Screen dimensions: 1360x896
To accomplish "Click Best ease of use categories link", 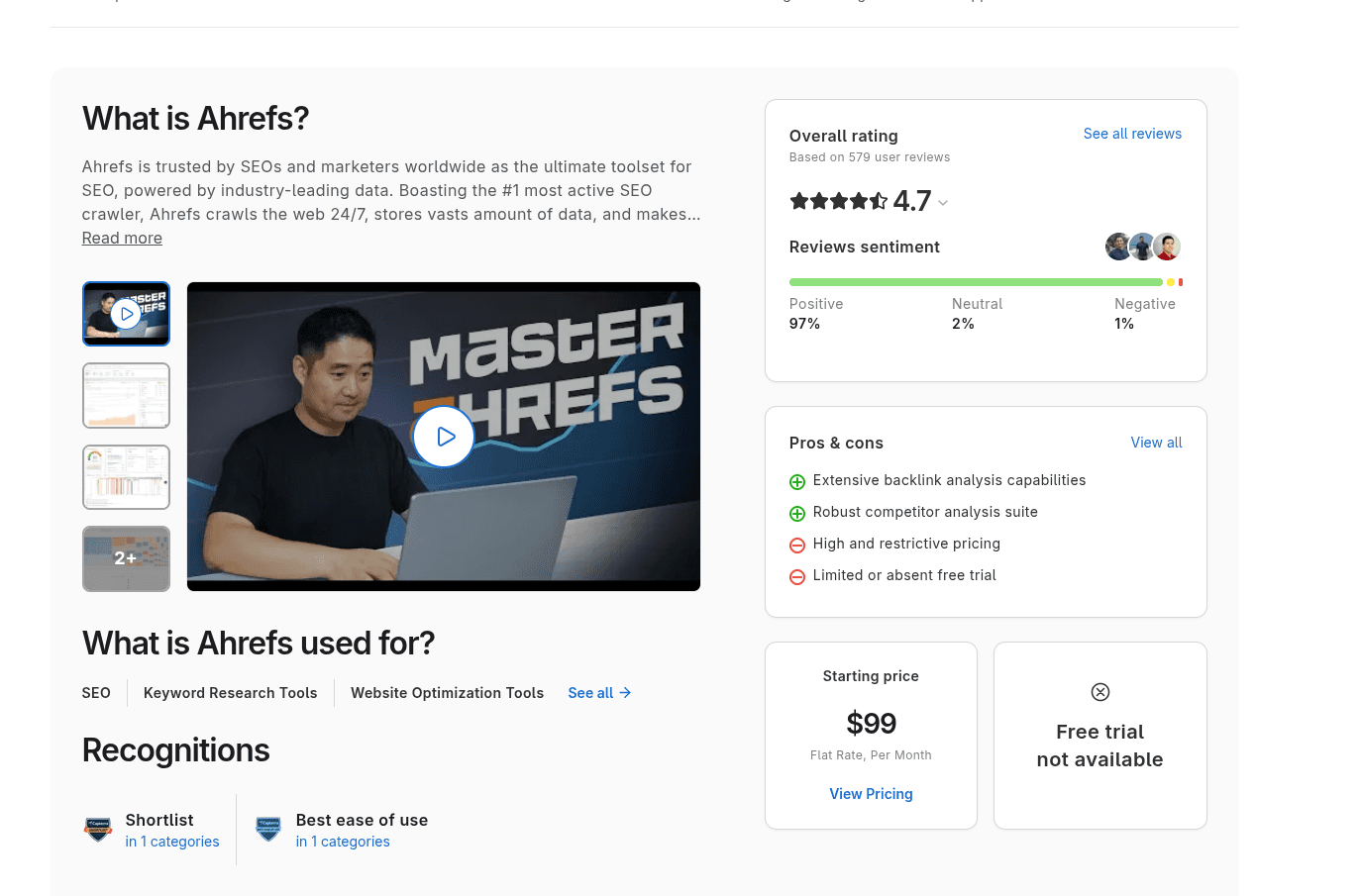I will pos(343,842).
